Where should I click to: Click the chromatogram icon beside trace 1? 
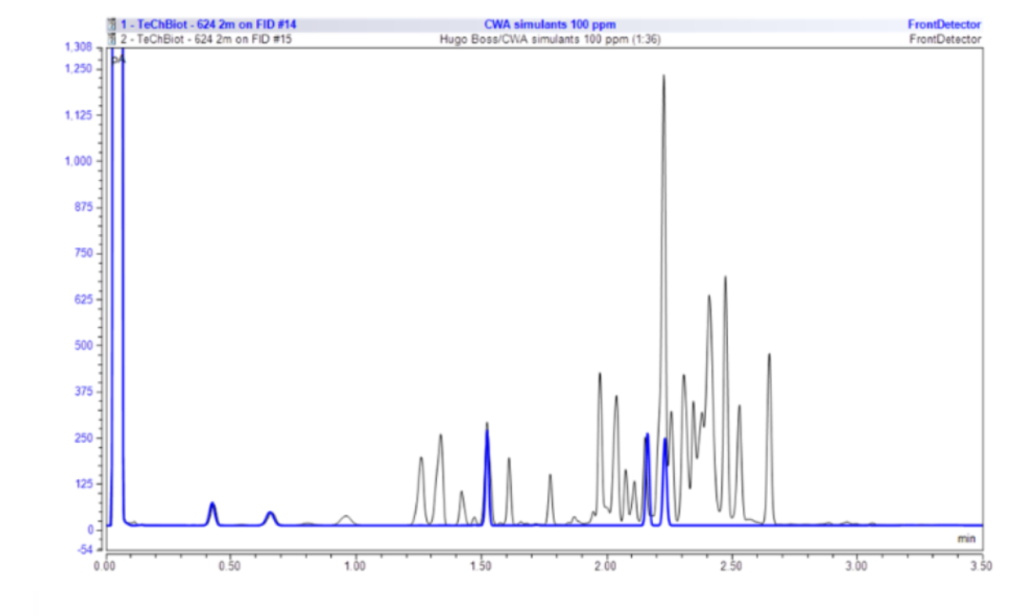(112, 24)
